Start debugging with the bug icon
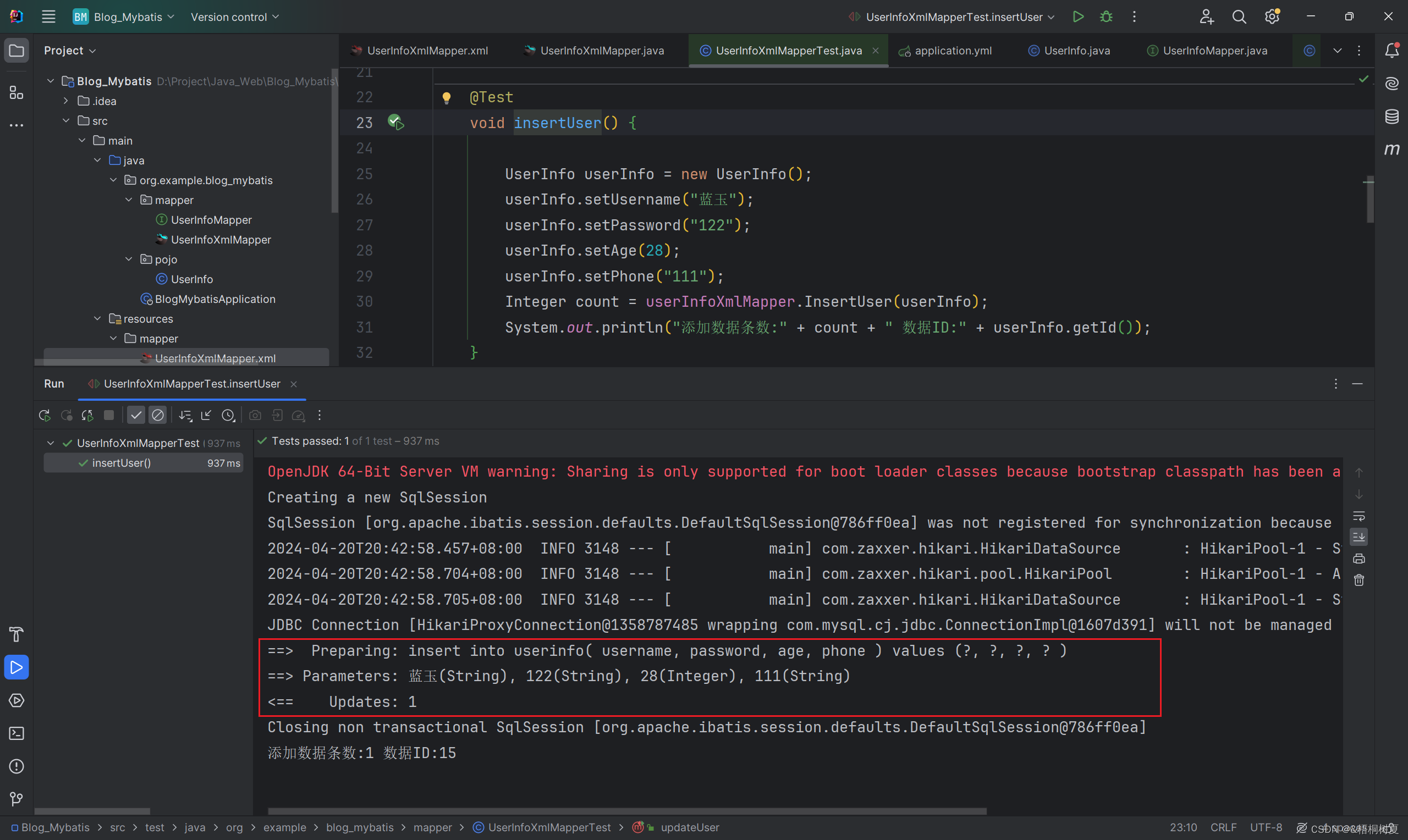The width and height of the screenshot is (1408, 840). coord(1105,17)
